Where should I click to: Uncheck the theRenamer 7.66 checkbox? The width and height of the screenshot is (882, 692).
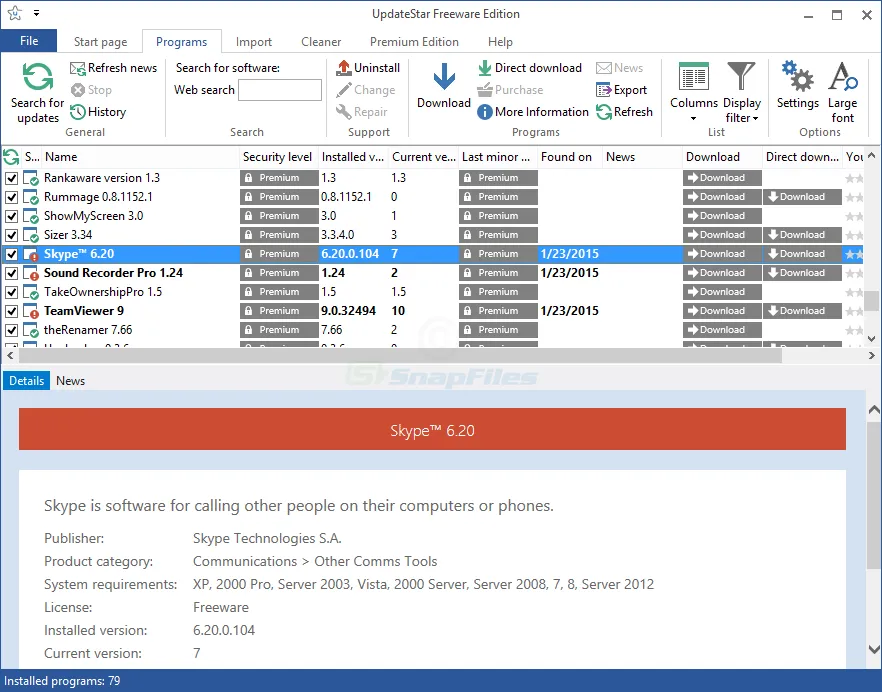point(11,330)
